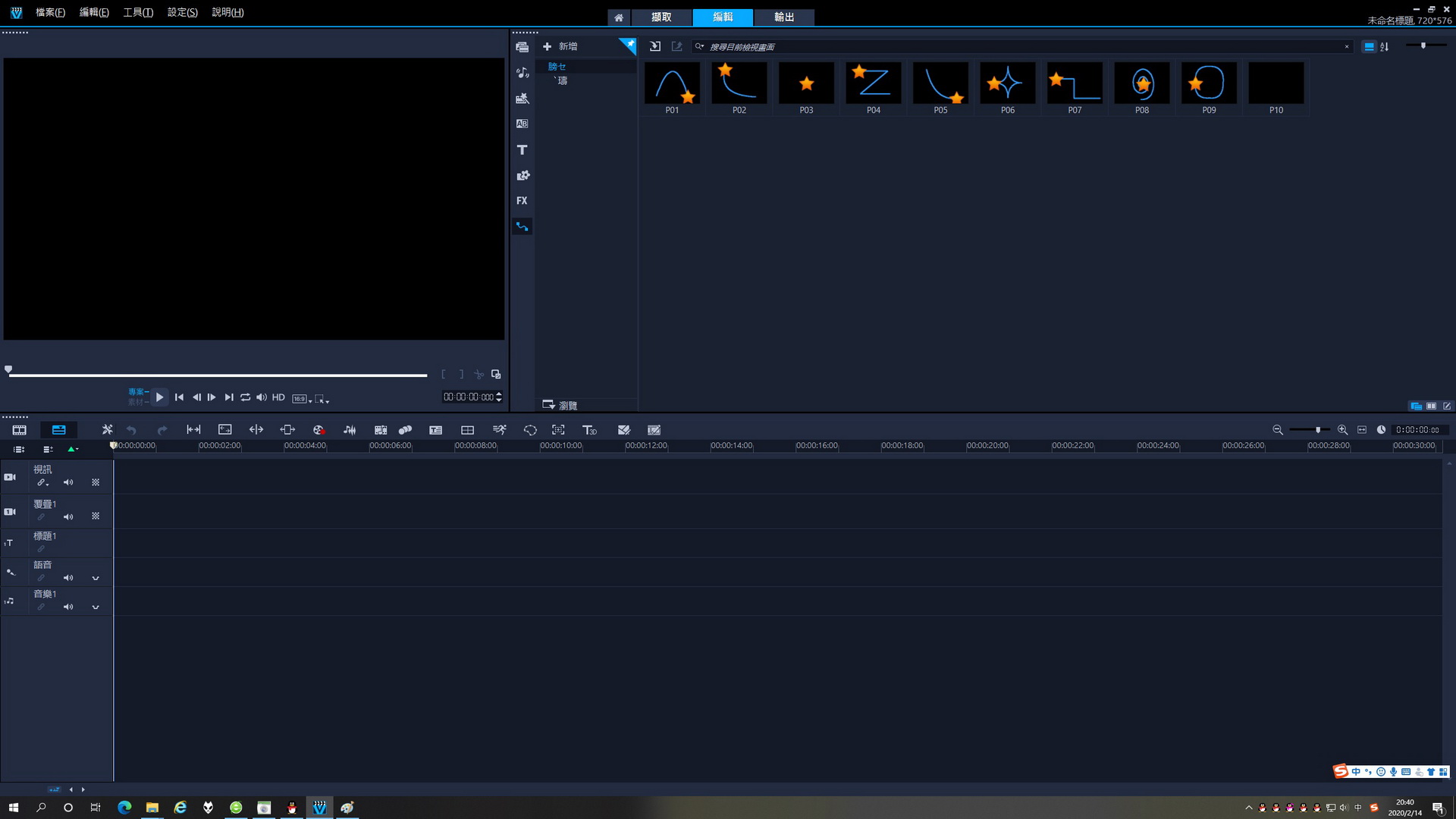The height and width of the screenshot is (819, 1456).
Task: Mute the 音樂1 music track
Action: pos(68,607)
